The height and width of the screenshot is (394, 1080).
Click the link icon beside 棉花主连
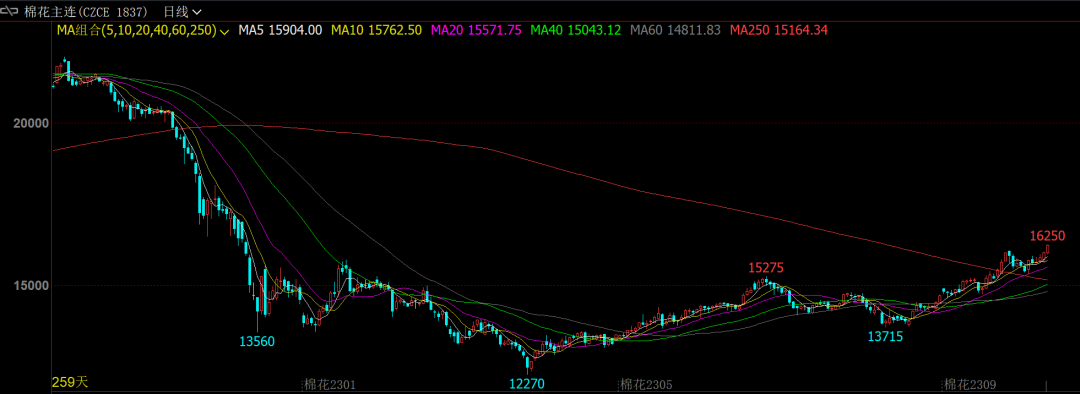coord(10,12)
